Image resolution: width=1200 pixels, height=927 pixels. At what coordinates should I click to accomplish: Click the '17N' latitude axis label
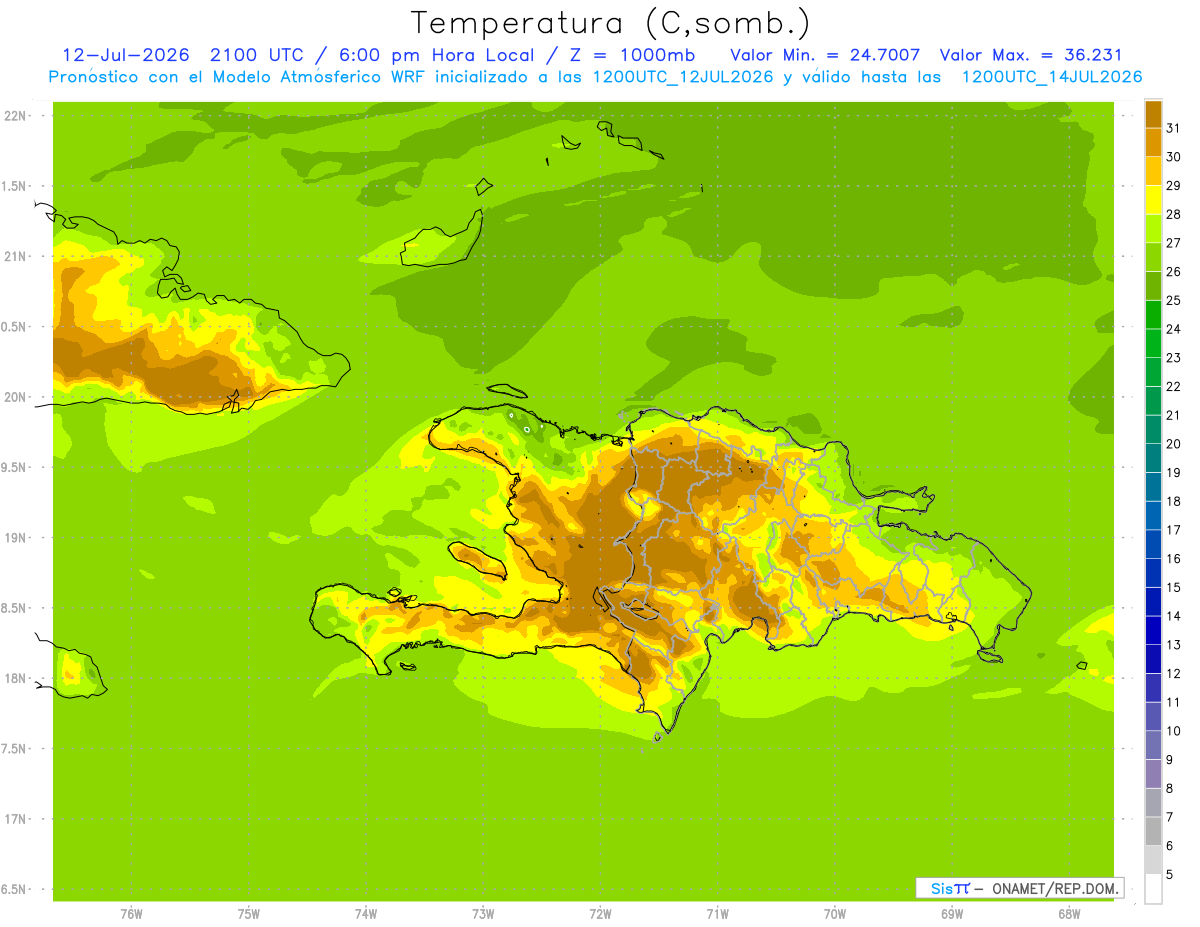coord(14,819)
